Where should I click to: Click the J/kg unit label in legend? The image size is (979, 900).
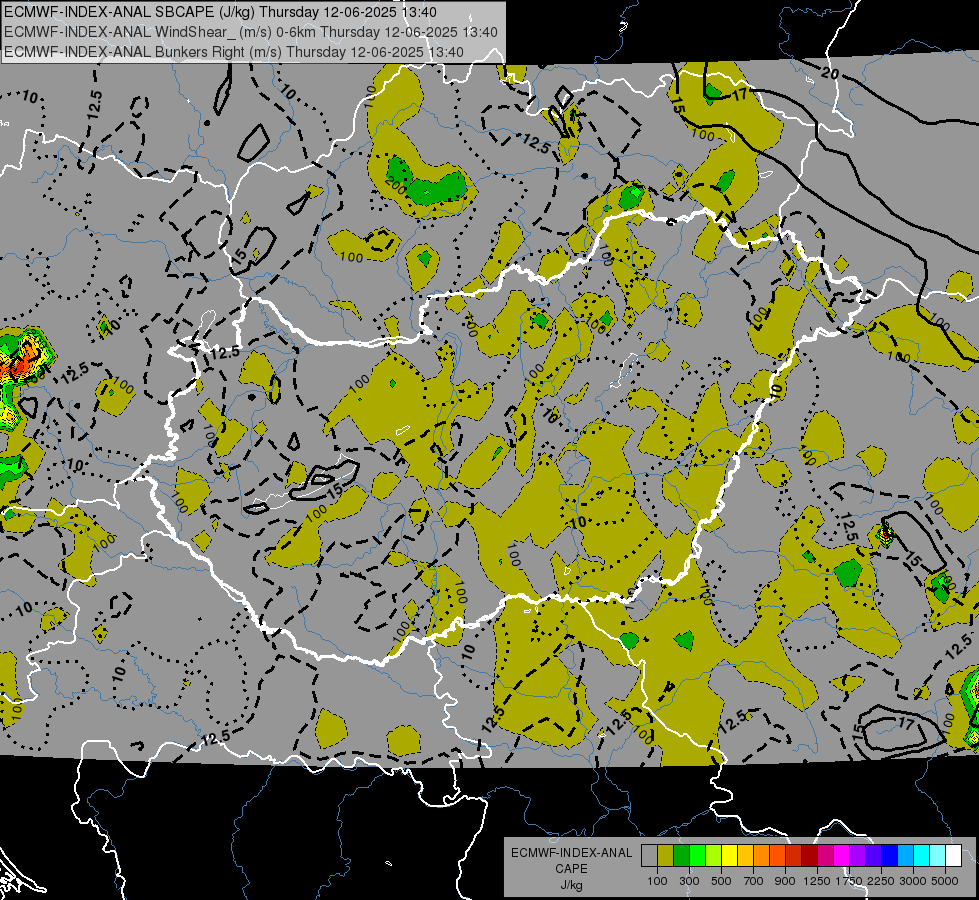click(x=571, y=885)
